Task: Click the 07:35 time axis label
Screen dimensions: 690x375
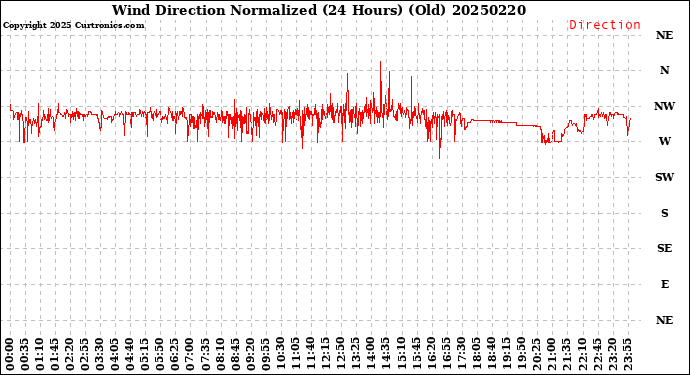Action: [x=205, y=355]
